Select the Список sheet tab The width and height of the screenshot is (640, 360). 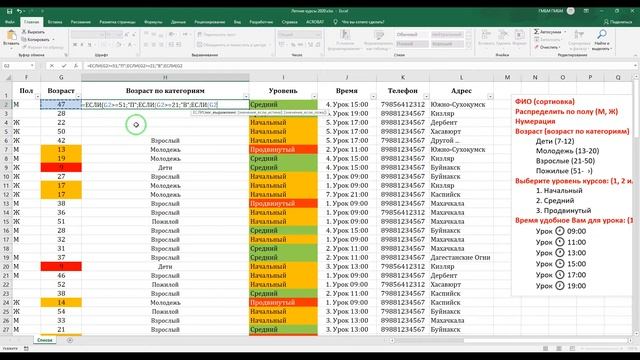point(44,340)
